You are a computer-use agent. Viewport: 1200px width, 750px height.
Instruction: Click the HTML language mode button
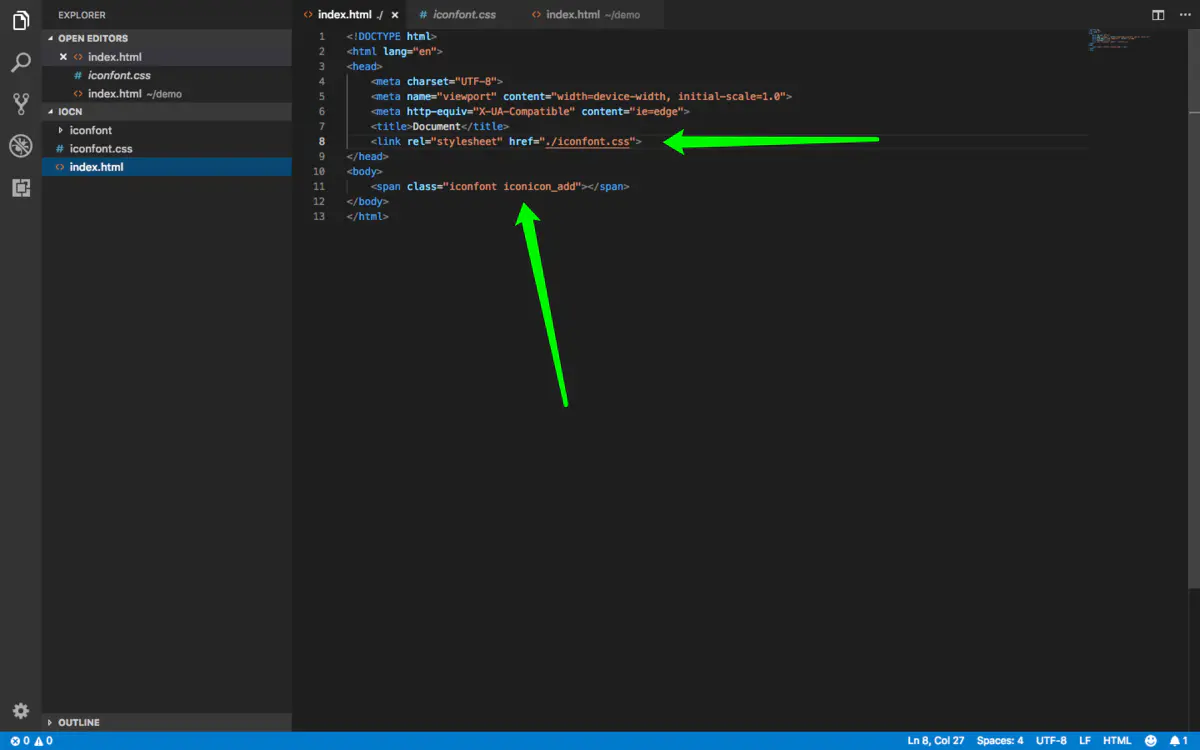[x=1117, y=741]
